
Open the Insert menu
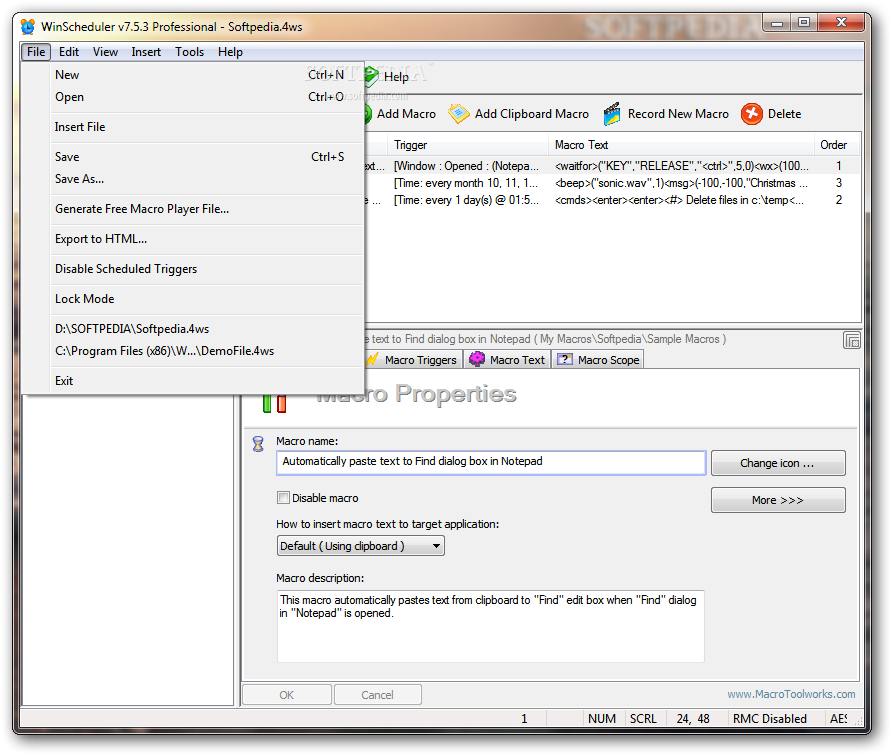click(x=146, y=52)
